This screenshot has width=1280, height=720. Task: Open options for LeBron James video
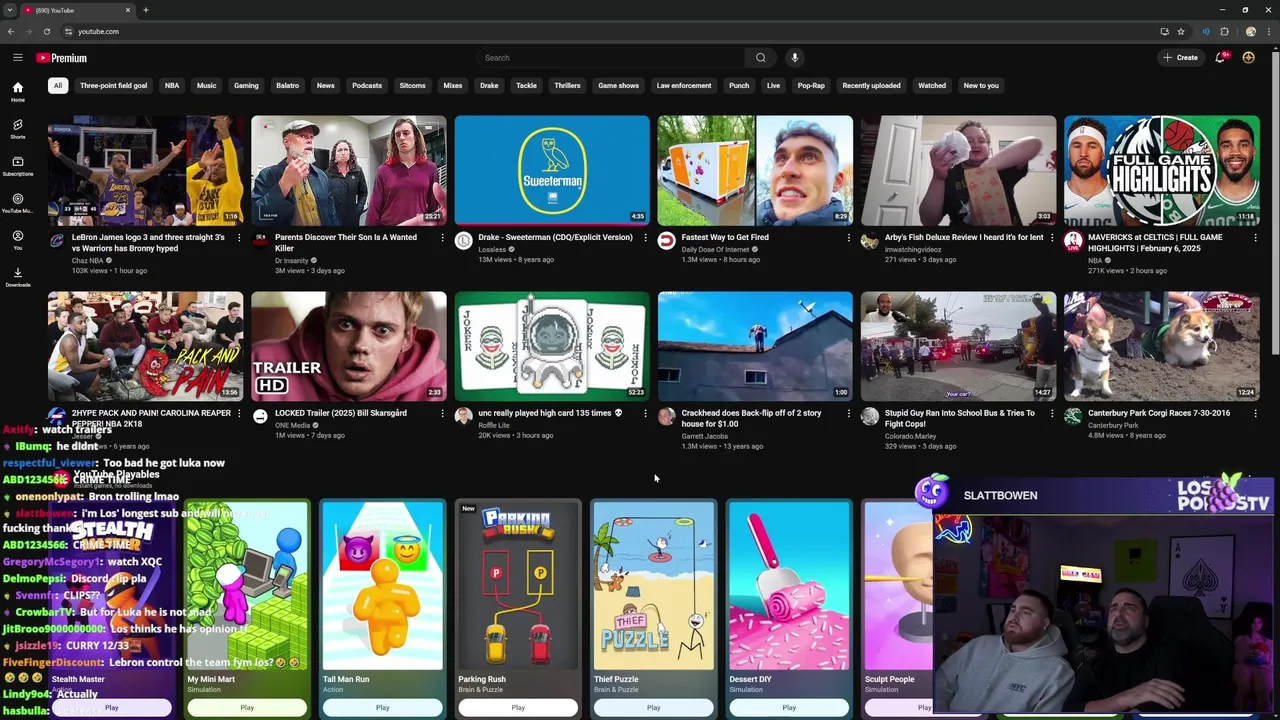click(238, 238)
